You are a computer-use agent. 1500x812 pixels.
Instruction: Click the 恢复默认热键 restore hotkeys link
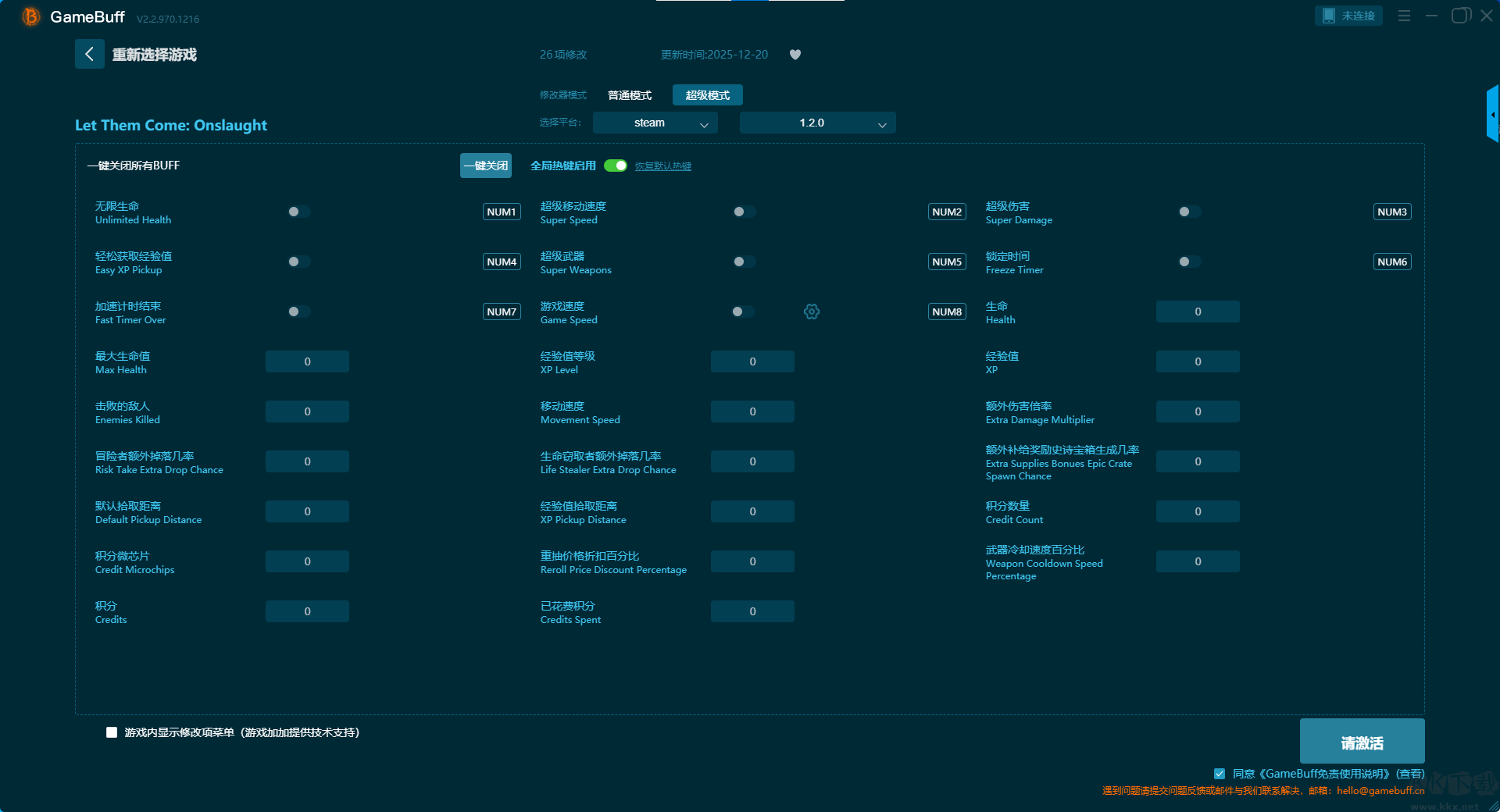[x=662, y=166]
